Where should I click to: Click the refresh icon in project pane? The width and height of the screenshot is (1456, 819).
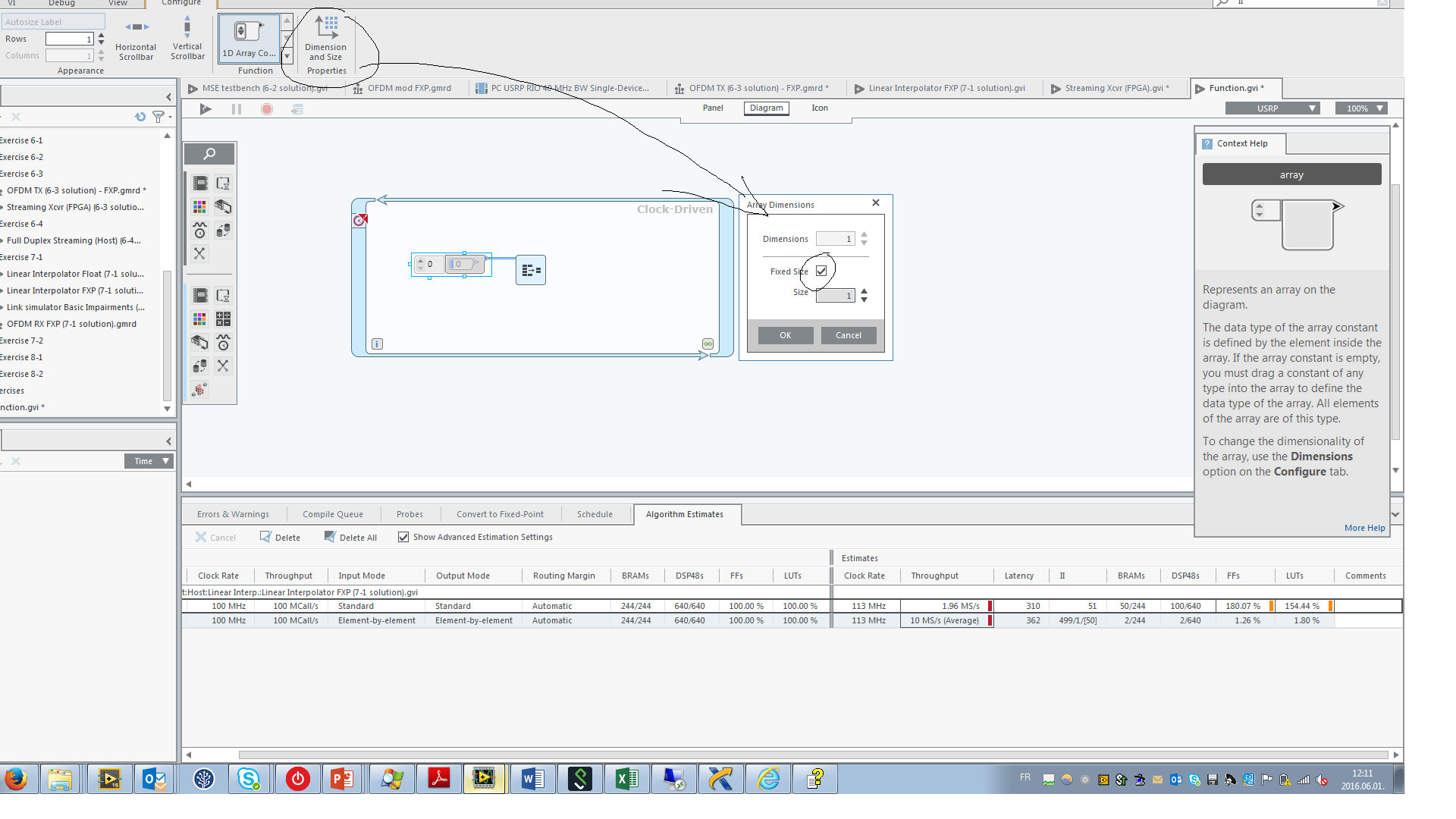140,117
